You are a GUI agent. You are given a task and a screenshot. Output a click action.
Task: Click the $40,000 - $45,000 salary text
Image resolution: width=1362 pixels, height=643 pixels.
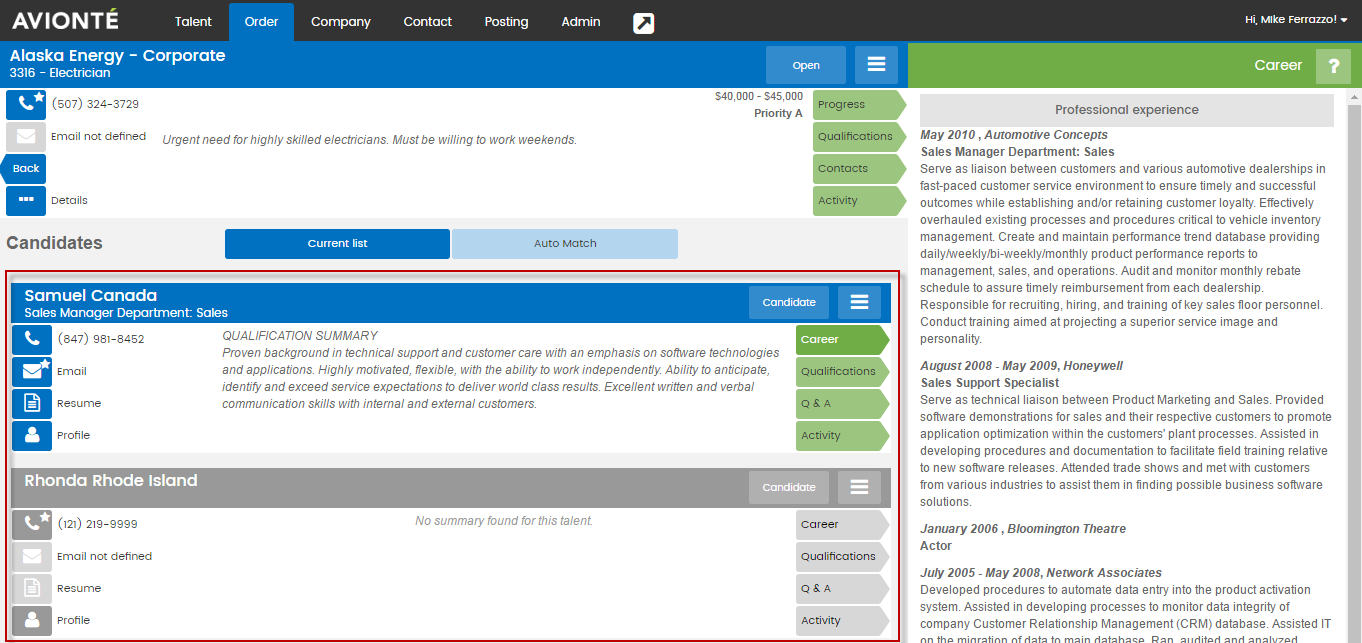[759, 97]
